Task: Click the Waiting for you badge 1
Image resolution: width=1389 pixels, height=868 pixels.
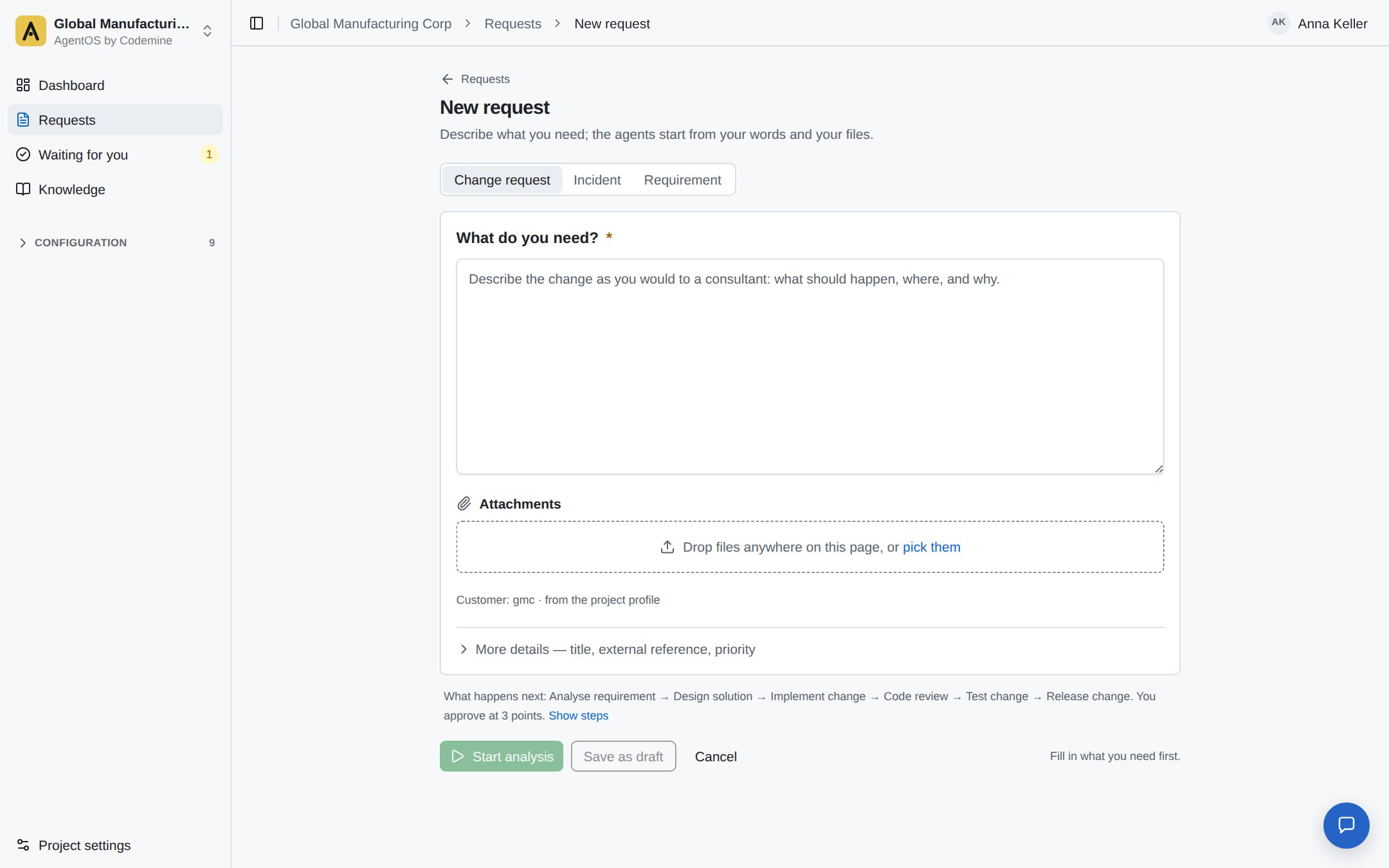Action: pos(209,154)
